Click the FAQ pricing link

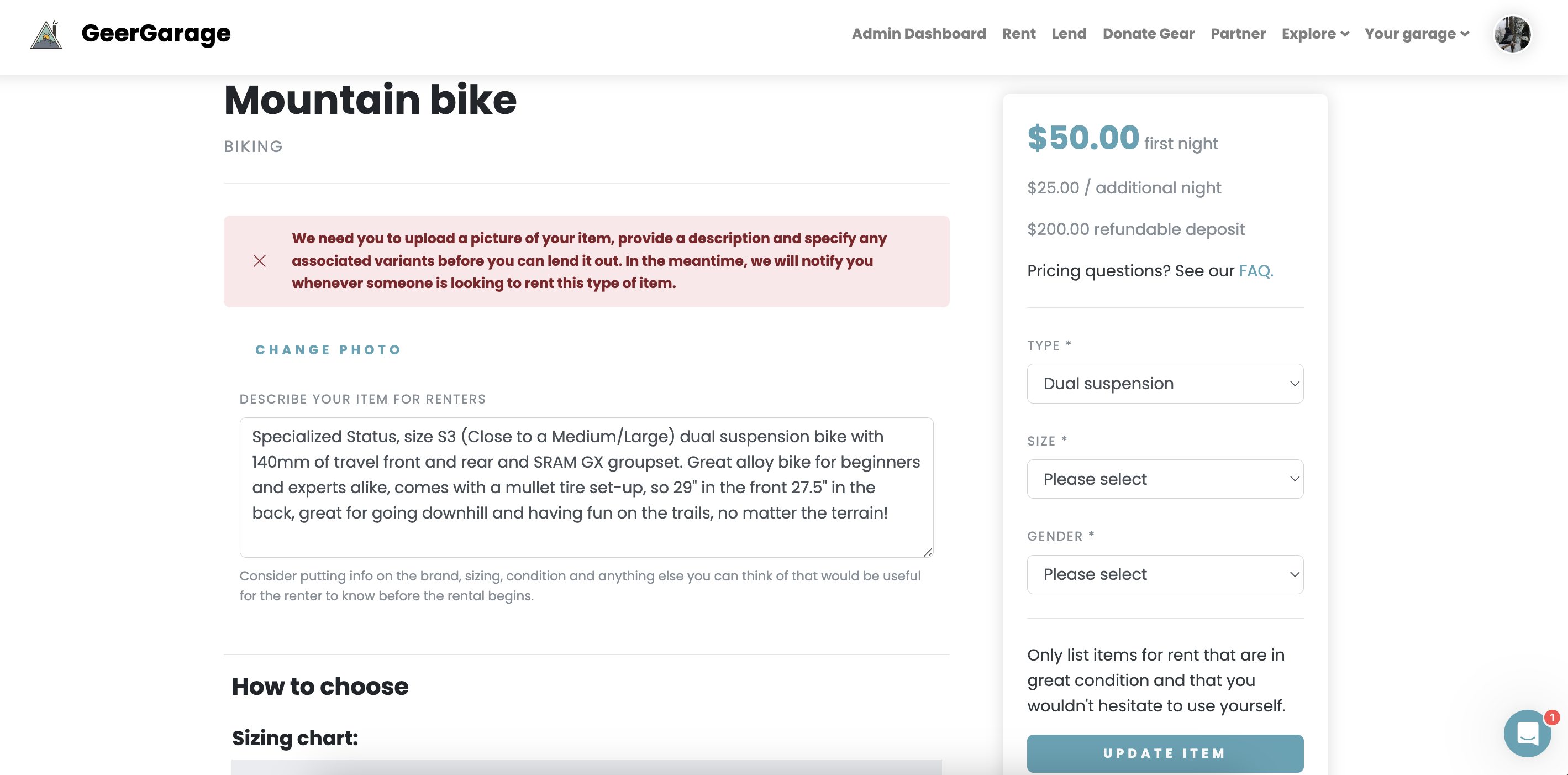click(1253, 270)
